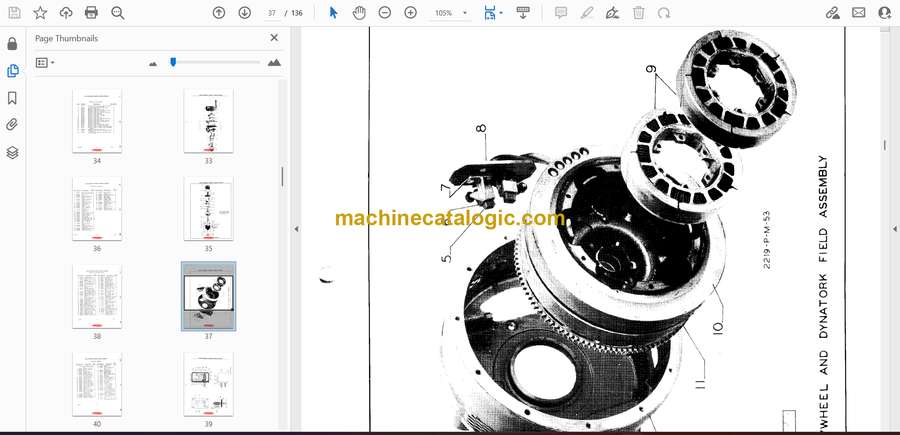
Task: Open the find text magnifier
Action: click(118, 13)
